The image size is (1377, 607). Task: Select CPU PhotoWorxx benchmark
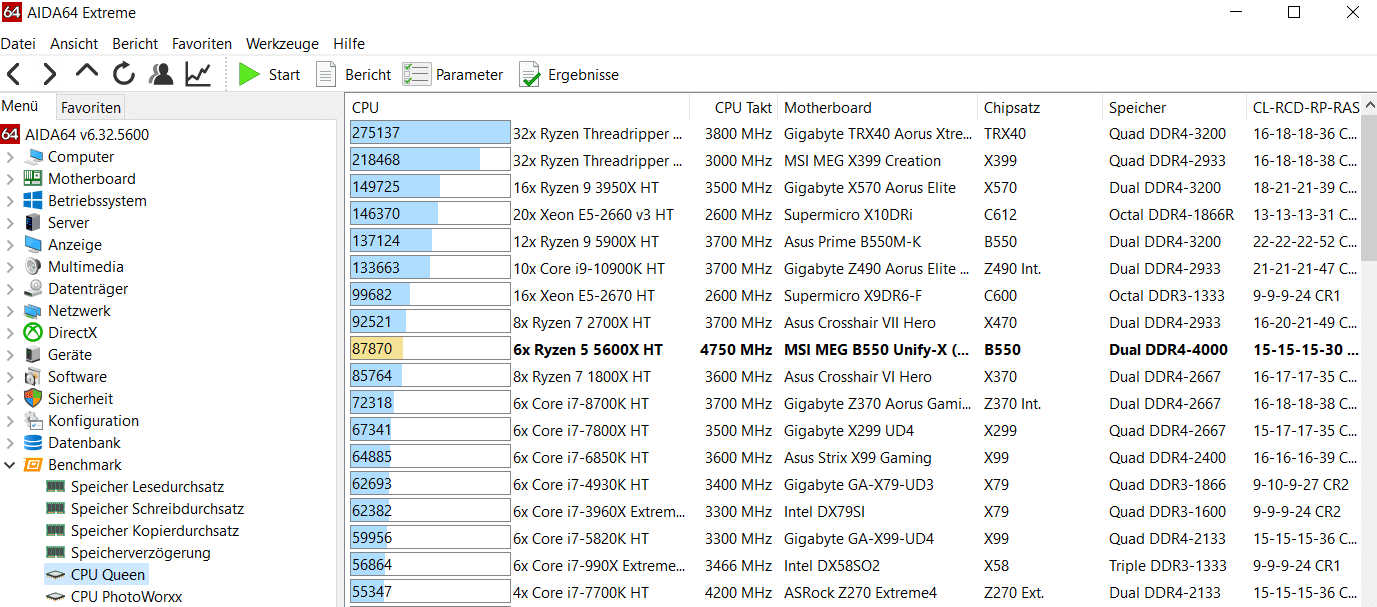126,597
